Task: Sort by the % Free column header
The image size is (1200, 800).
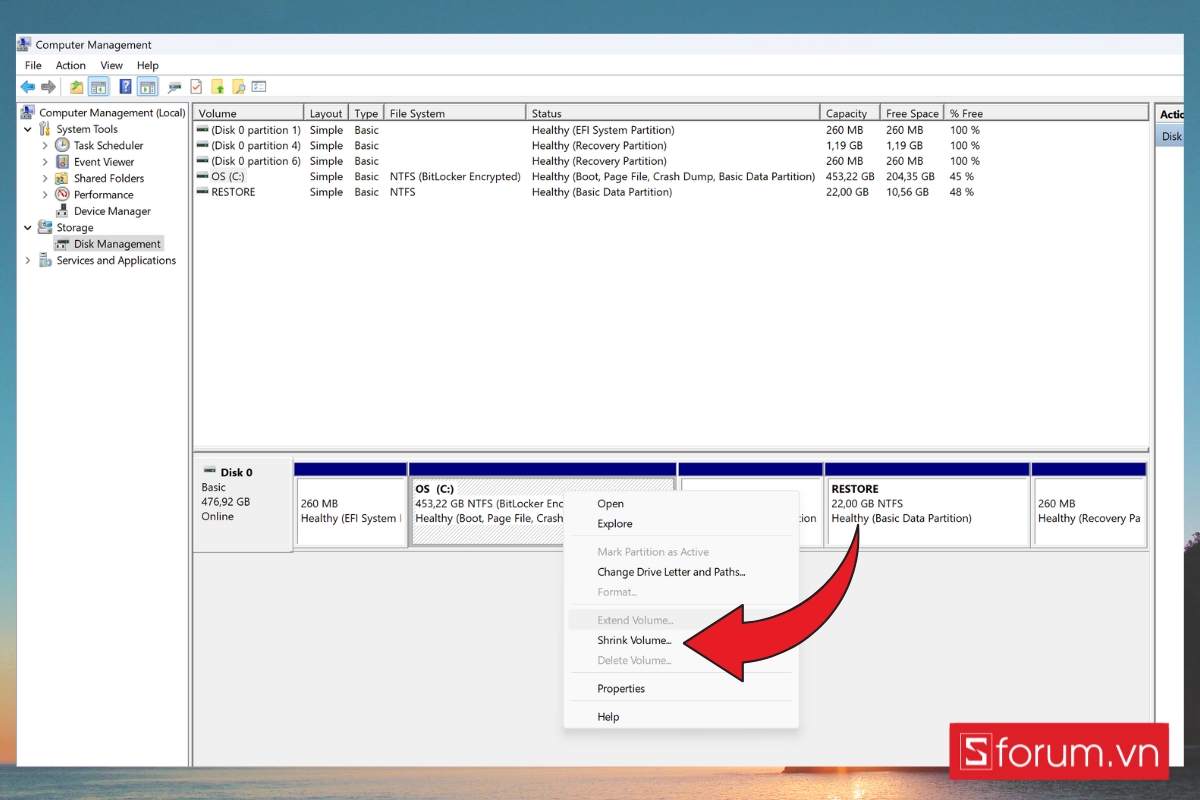Action: [x=1046, y=113]
